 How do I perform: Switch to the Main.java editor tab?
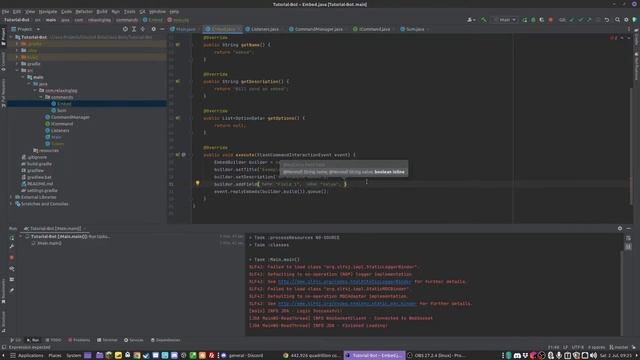[x=185, y=29]
